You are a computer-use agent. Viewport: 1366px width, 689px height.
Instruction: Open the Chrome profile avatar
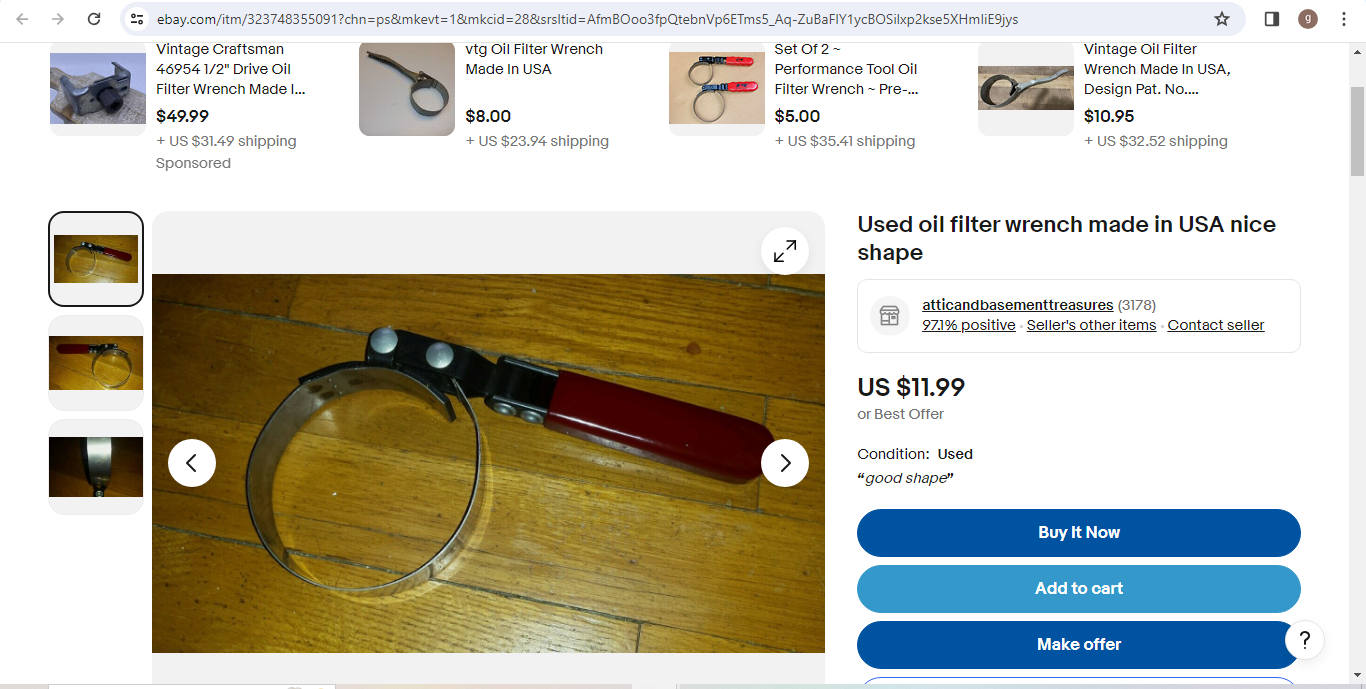1308,19
